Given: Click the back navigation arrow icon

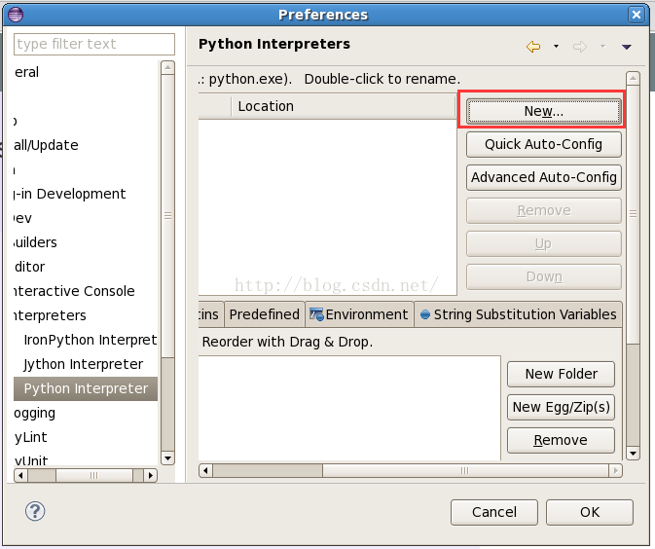Looking at the screenshot, I should click(533, 46).
